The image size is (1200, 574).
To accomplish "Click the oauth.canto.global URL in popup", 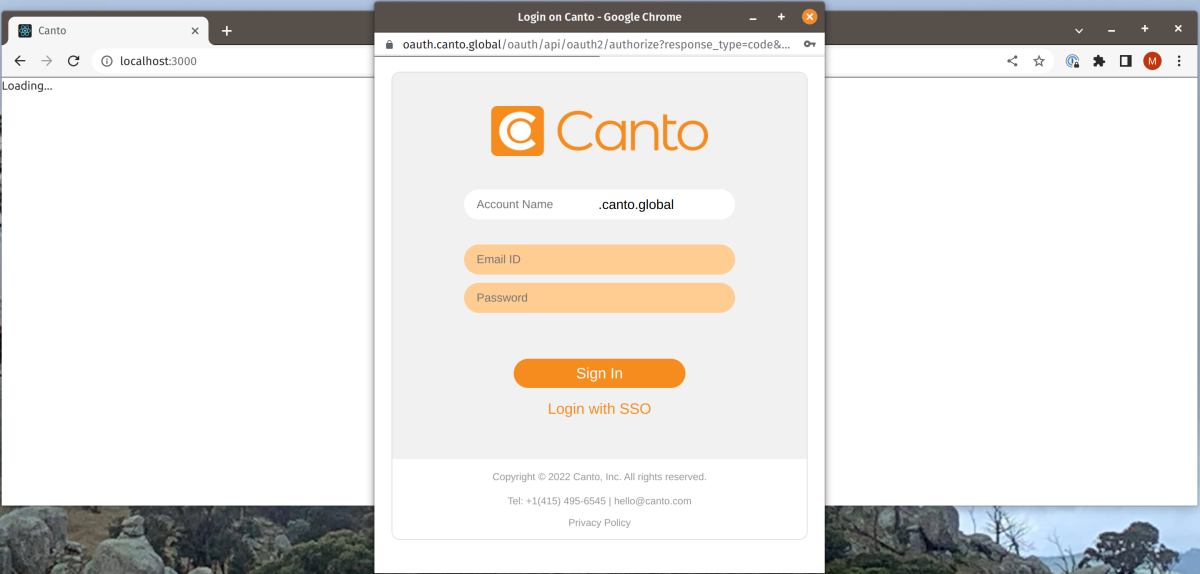I will 596,44.
